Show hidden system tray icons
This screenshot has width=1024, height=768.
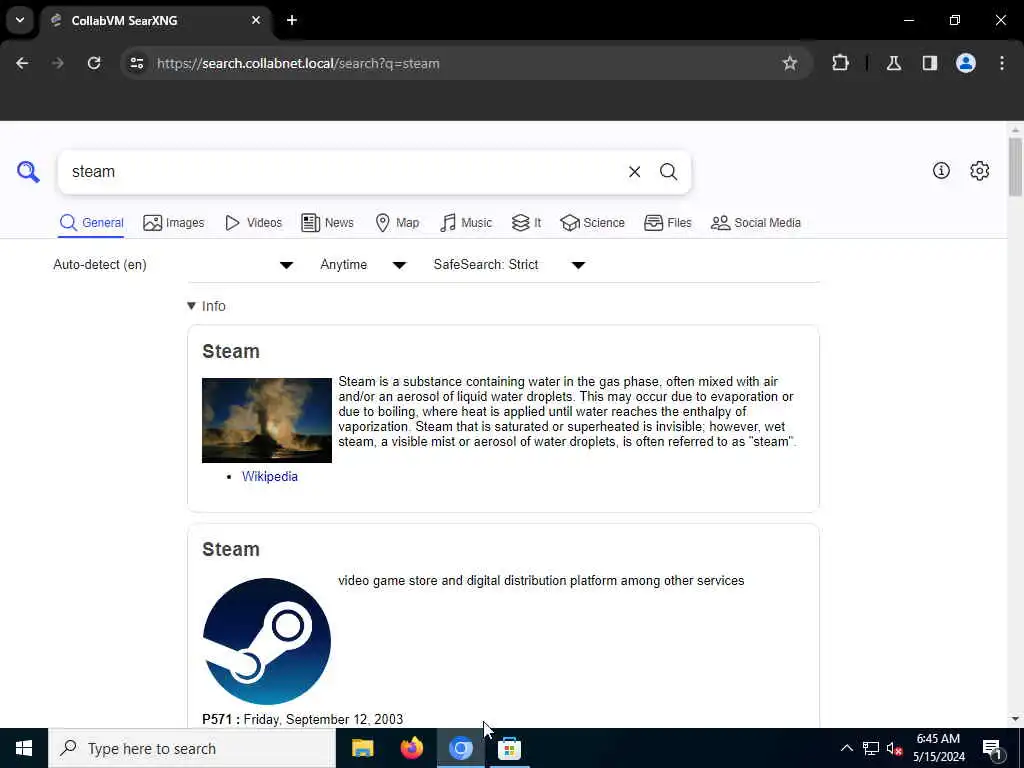pyautogui.click(x=846, y=748)
